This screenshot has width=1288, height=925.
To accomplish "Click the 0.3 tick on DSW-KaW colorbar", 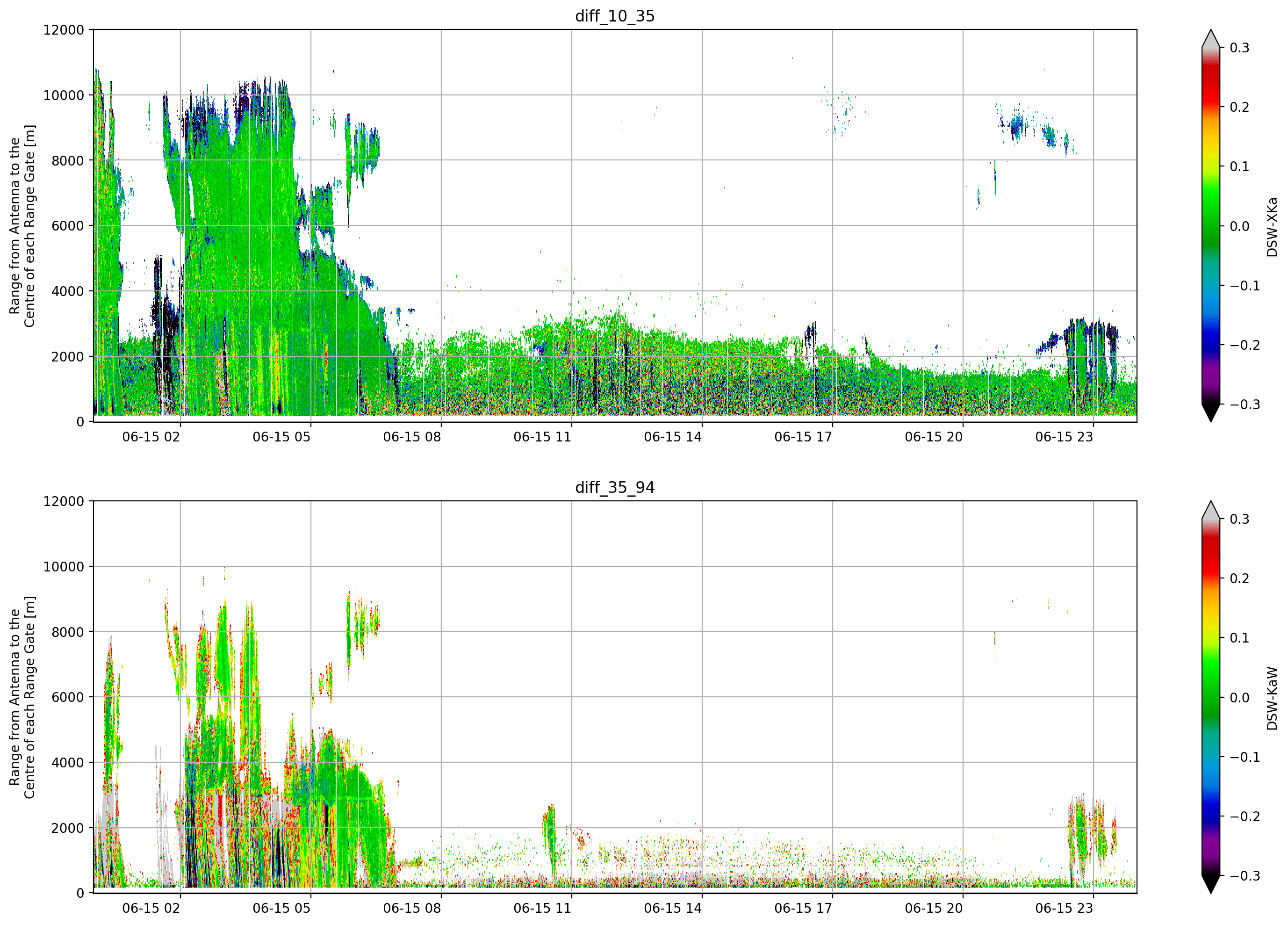I will pyautogui.click(x=1240, y=519).
